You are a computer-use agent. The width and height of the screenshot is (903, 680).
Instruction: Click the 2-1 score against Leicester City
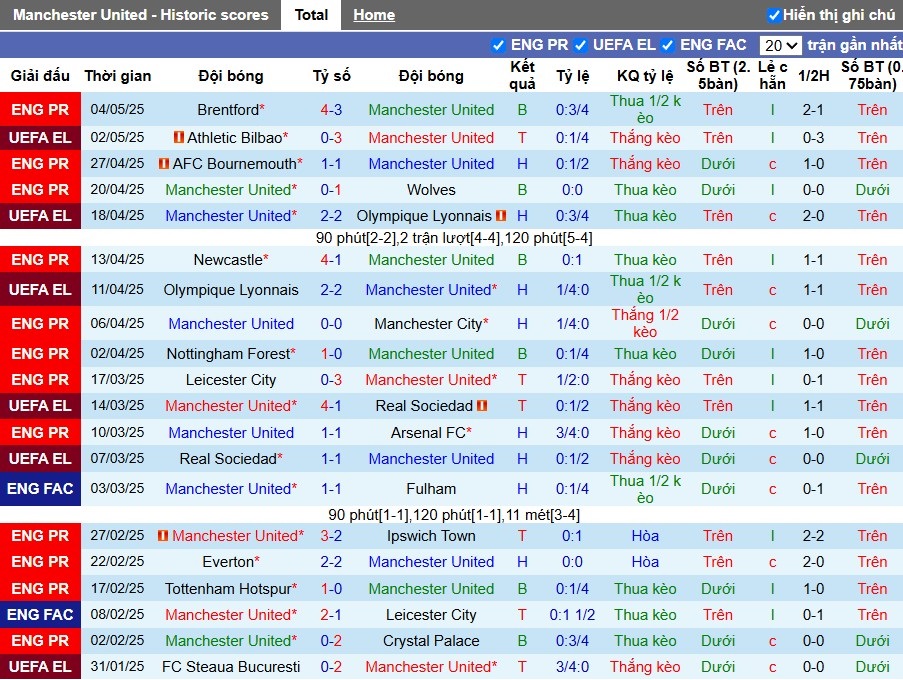point(331,615)
